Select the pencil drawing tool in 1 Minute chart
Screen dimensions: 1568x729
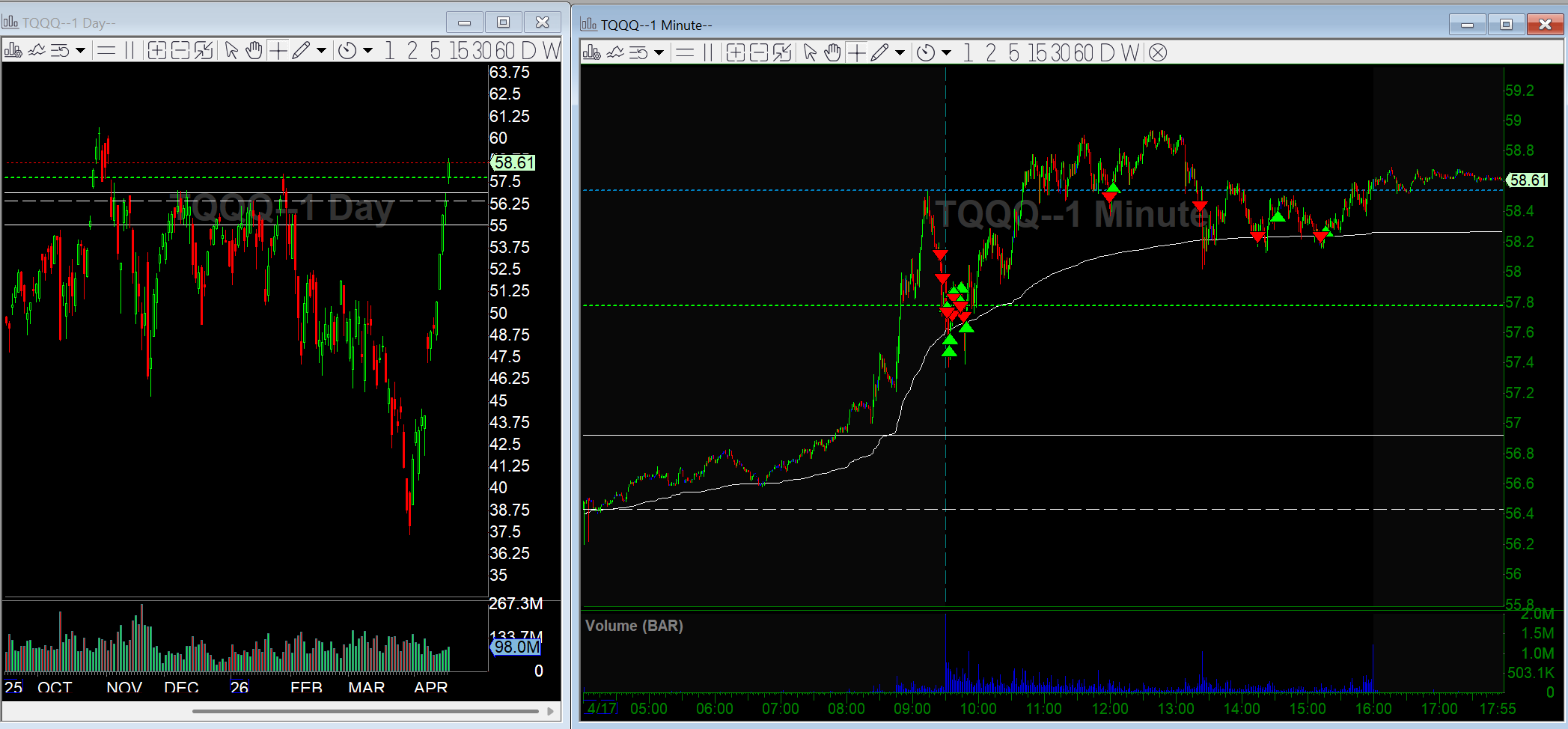coord(879,52)
